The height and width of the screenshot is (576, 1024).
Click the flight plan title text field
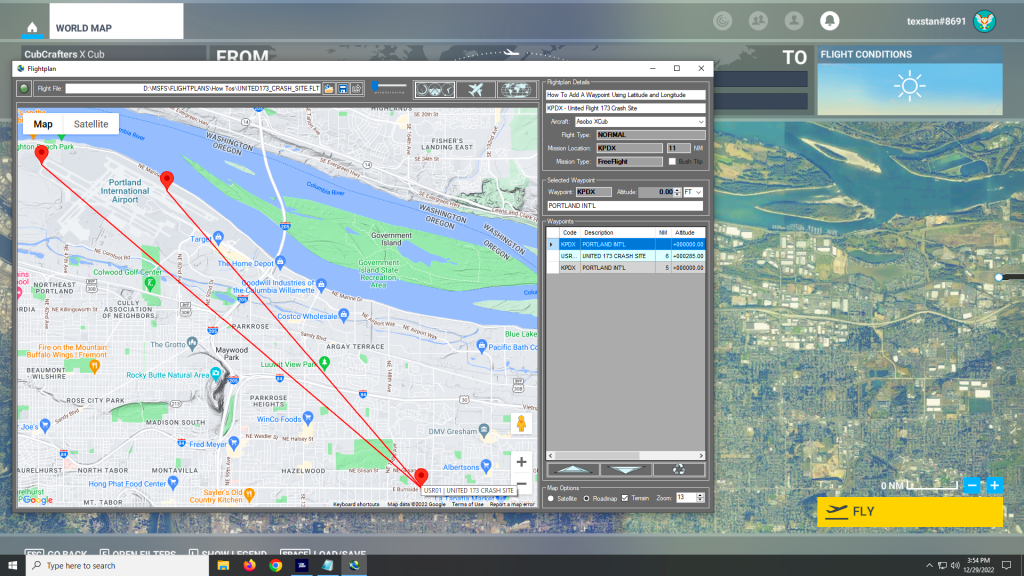626,95
